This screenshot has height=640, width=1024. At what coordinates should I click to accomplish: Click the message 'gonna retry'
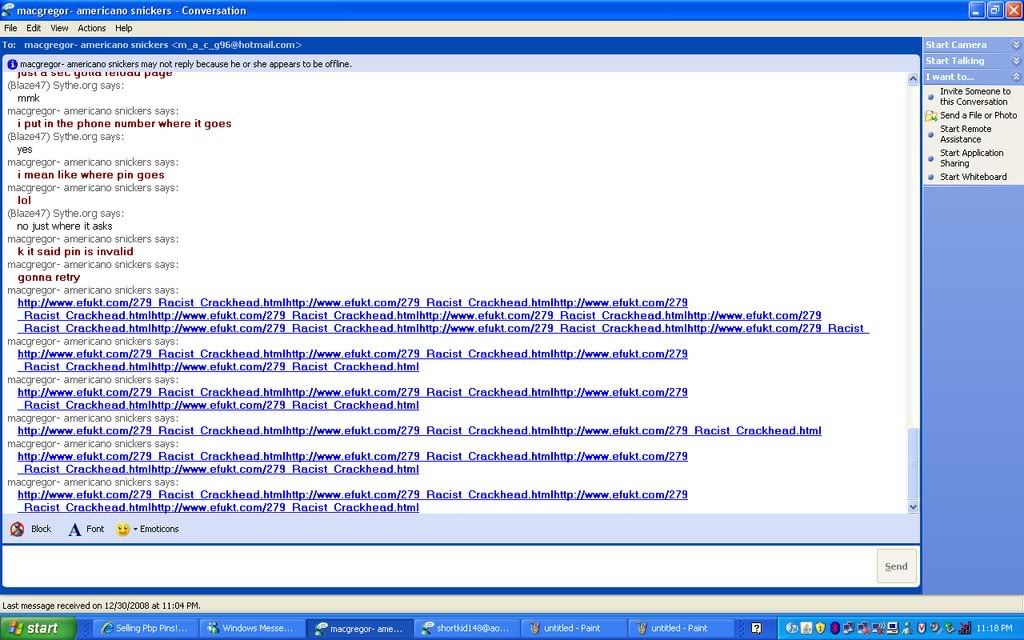point(48,277)
